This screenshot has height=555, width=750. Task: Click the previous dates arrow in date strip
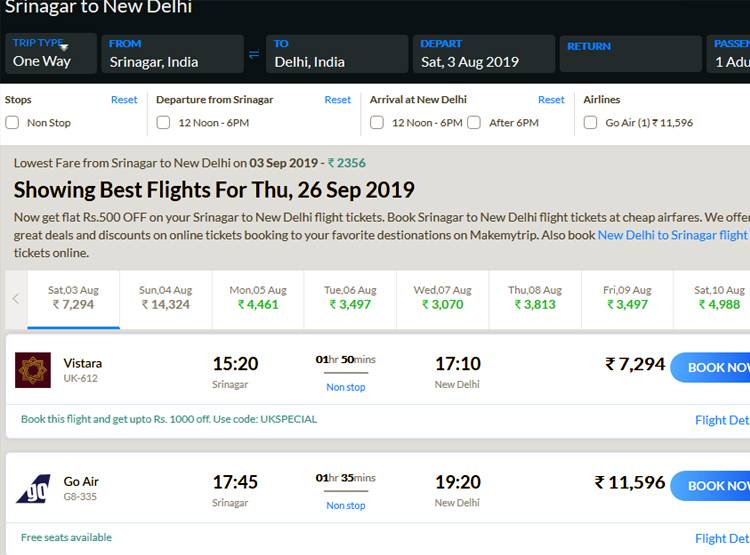[15, 298]
